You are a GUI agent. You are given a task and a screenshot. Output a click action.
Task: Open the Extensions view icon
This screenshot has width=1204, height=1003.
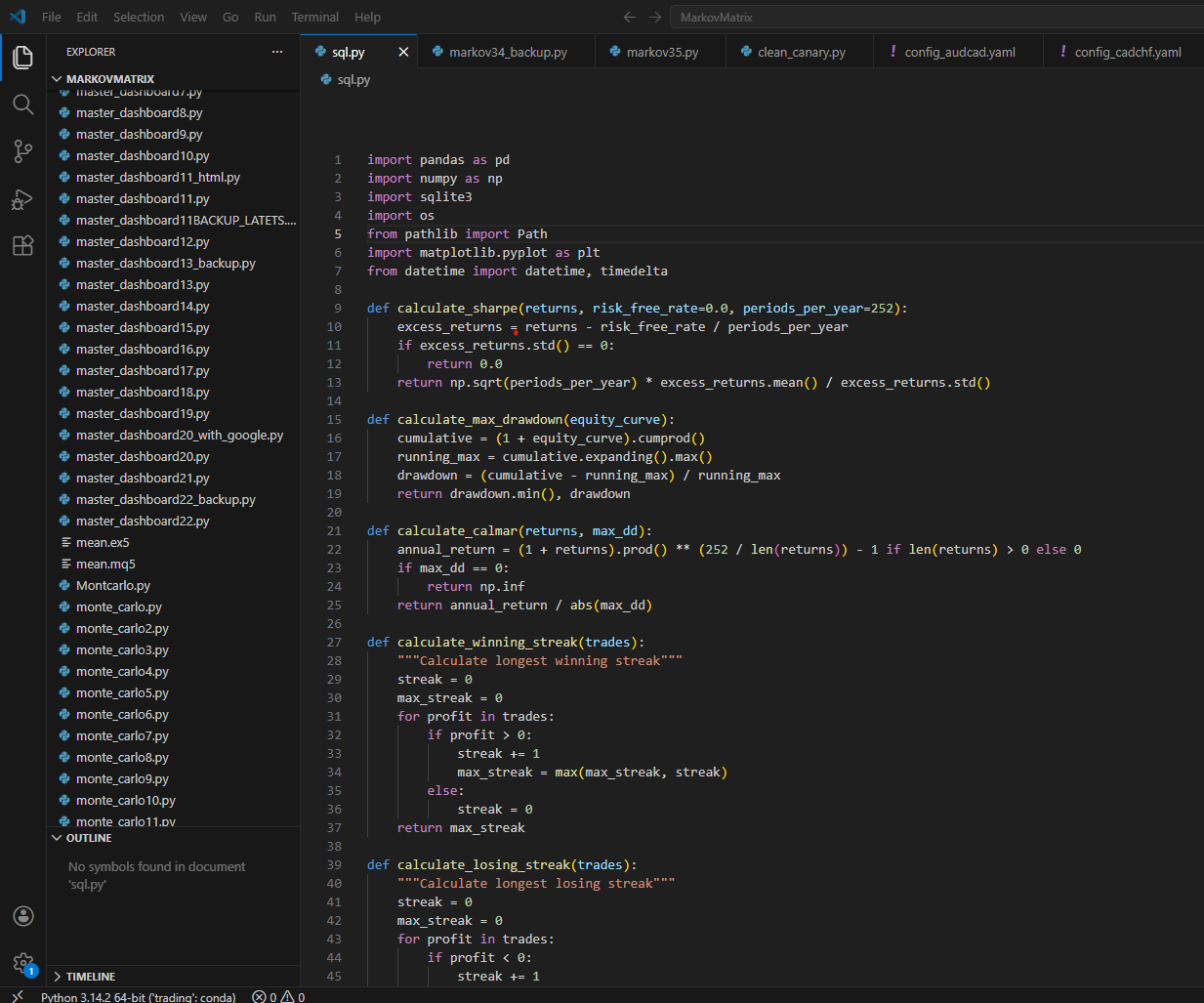(22, 246)
